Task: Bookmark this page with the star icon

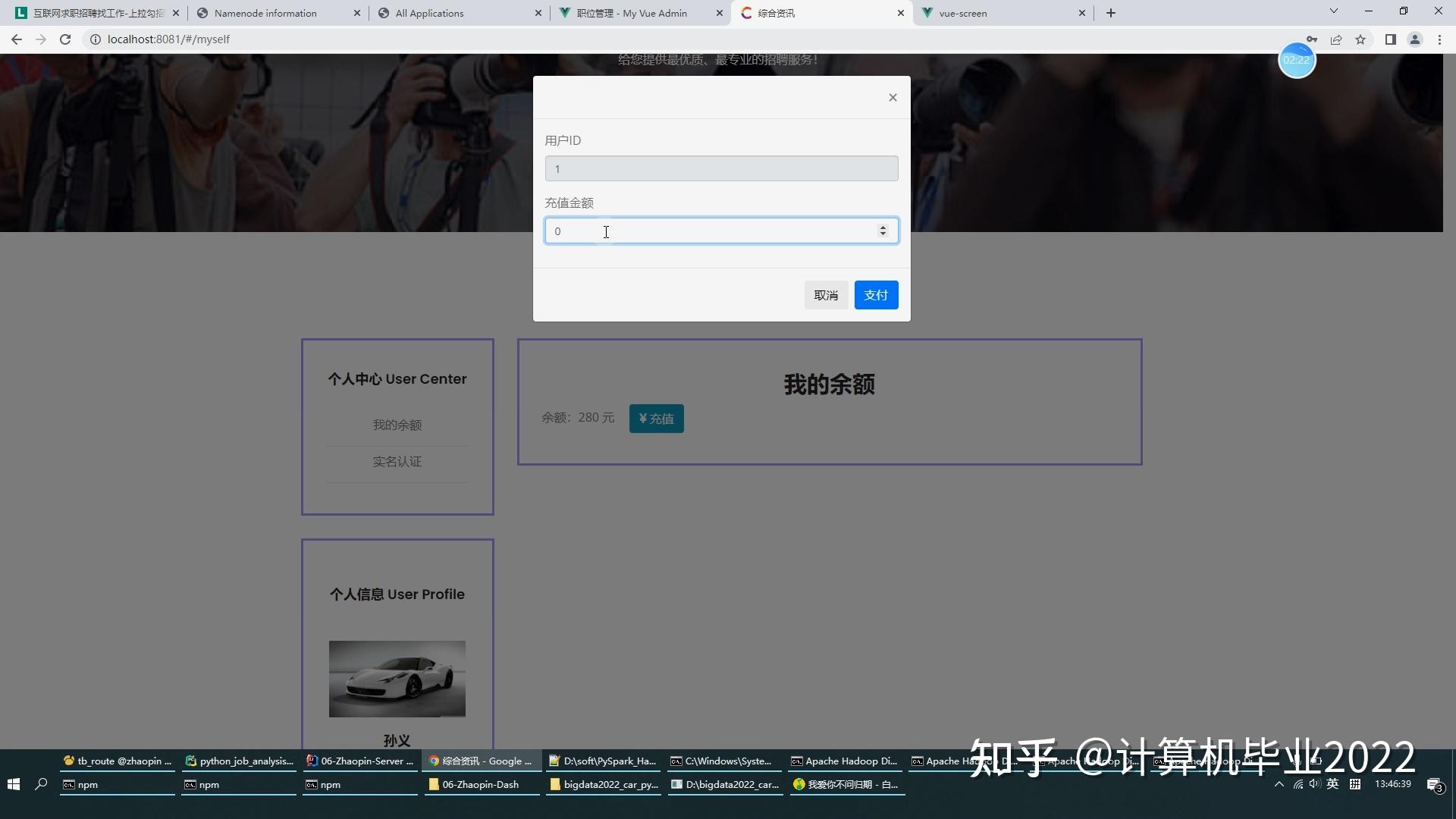Action: [1360, 39]
